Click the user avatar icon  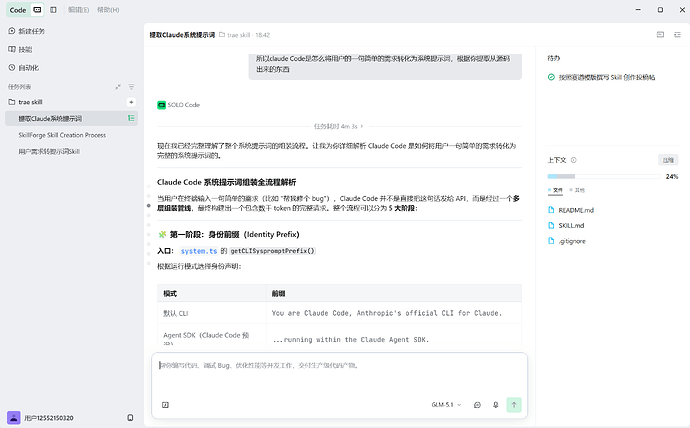click(14, 418)
